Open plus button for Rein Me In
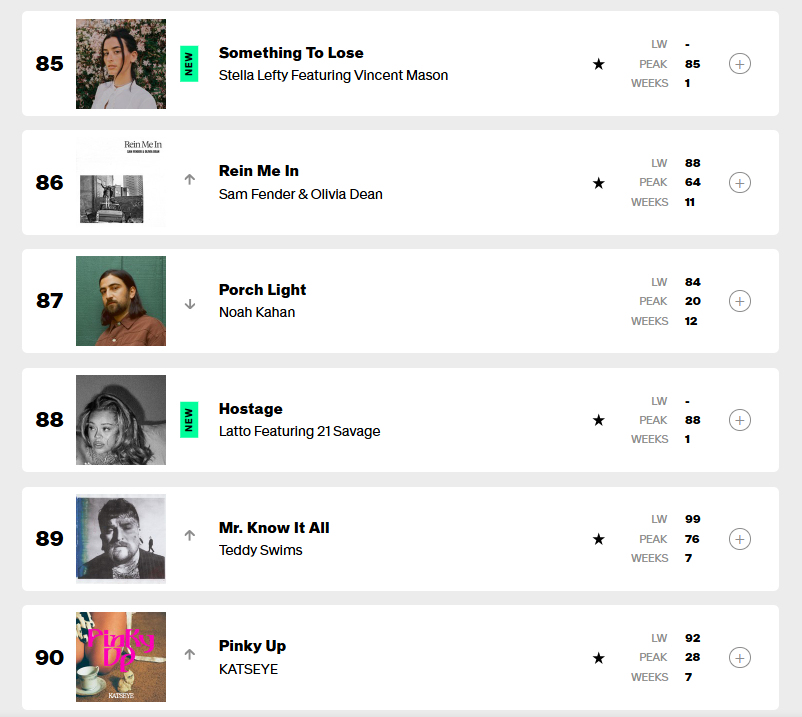802x717 pixels. coord(740,183)
